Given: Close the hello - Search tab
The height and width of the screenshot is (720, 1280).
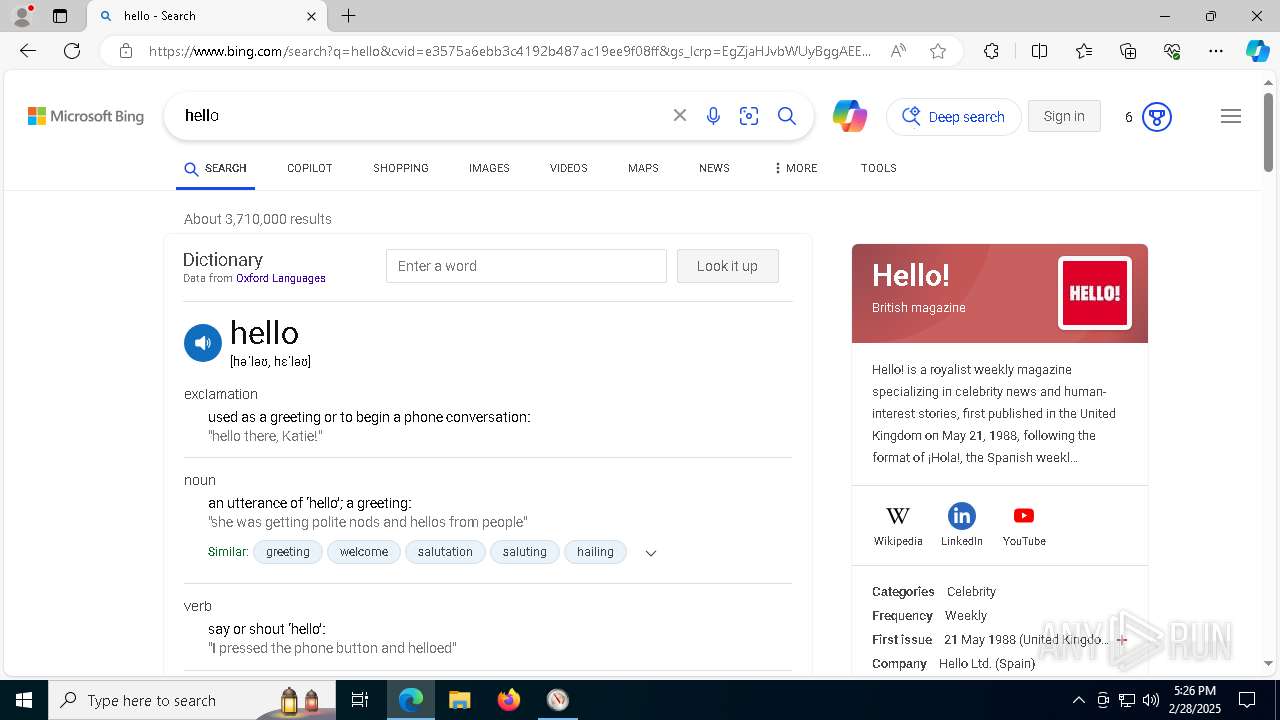Looking at the screenshot, I should [x=311, y=16].
